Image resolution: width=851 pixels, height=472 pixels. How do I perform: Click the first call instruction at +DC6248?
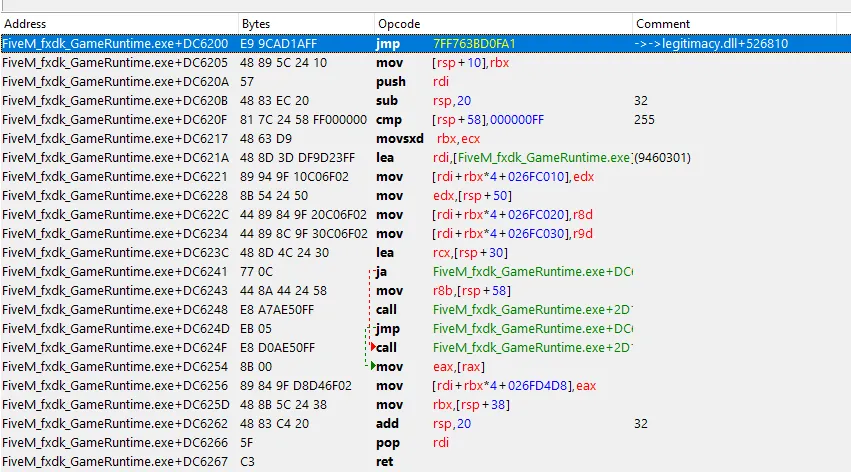pyautogui.click(x=386, y=309)
